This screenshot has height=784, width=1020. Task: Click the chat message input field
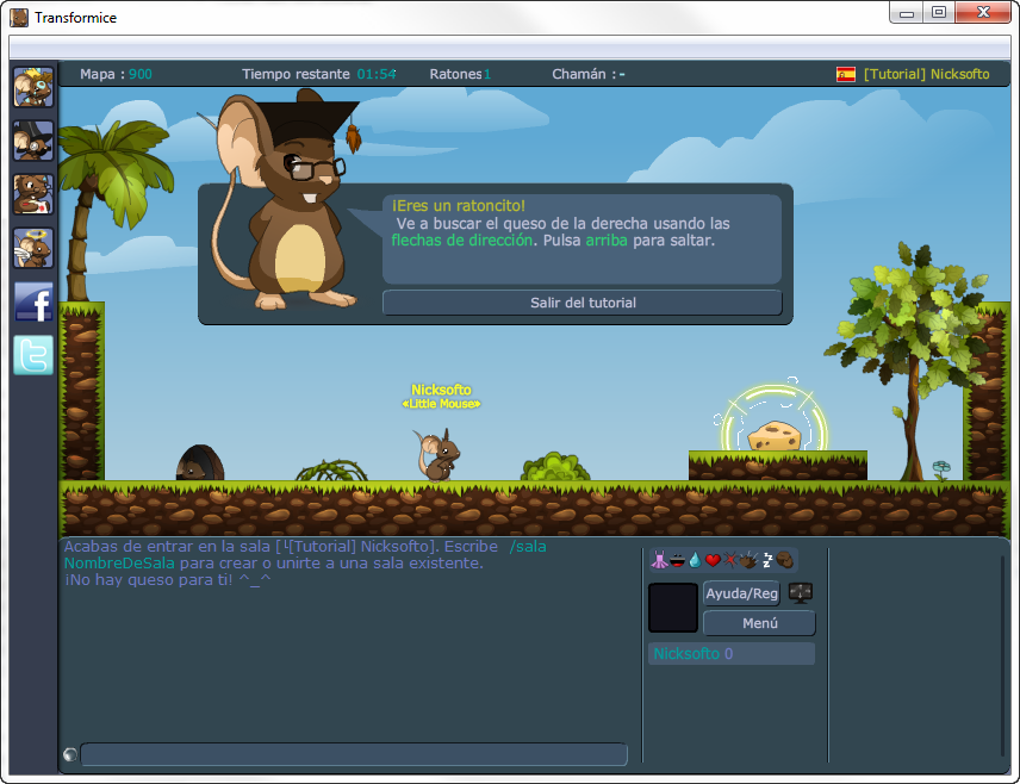(354, 755)
